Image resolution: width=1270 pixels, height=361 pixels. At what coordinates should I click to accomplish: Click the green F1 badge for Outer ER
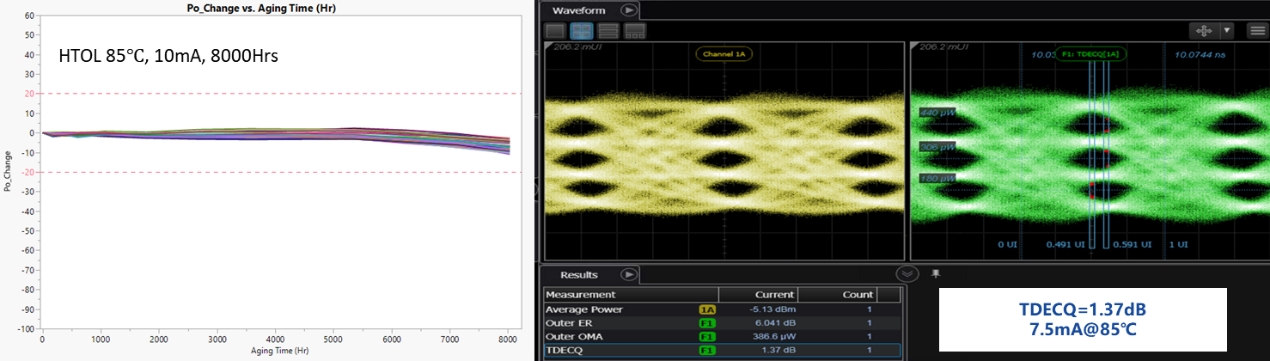(706, 323)
